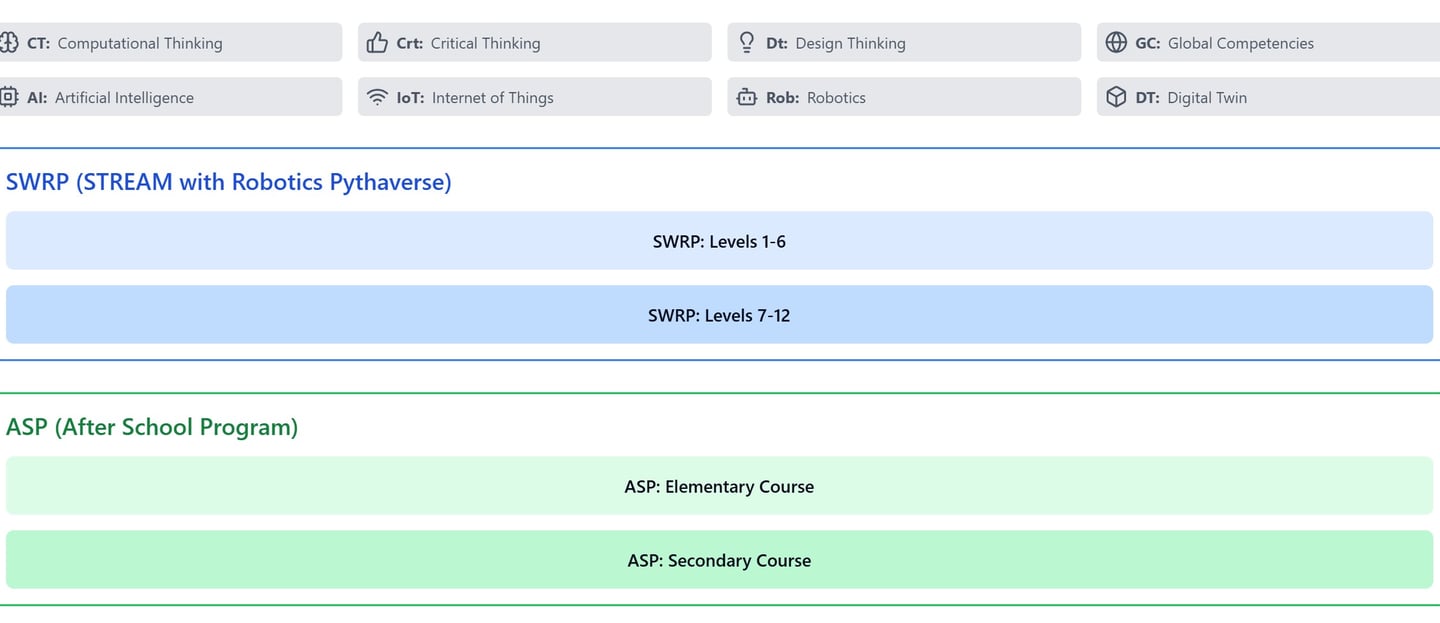
Task: Click the SWRP (STREAM with Robotics Pythaverse) heading
Action: [229, 182]
